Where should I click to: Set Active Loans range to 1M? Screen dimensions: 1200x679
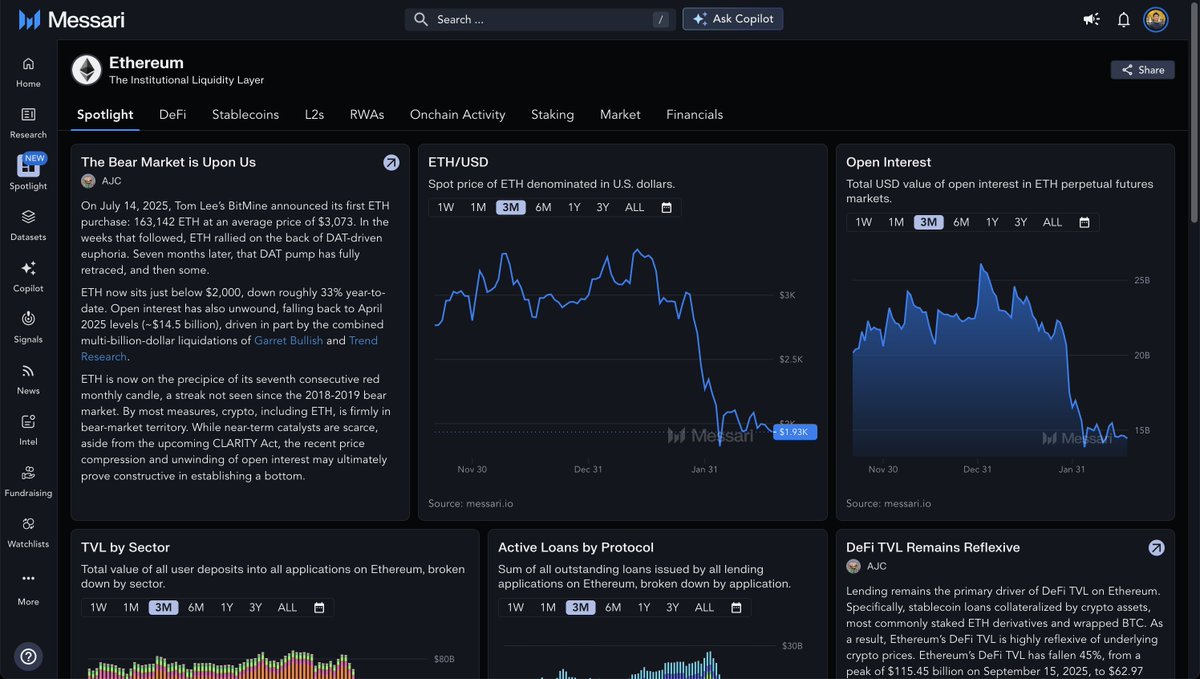(x=548, y=607)
